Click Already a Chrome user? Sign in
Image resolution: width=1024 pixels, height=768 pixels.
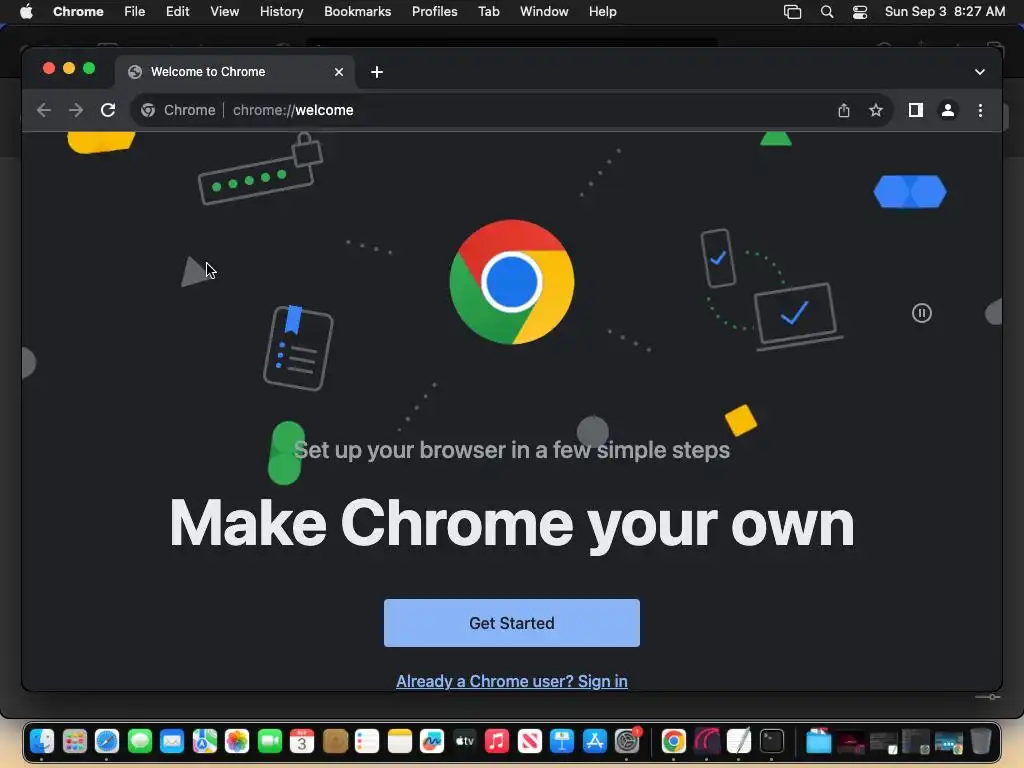tap(511, 681)
